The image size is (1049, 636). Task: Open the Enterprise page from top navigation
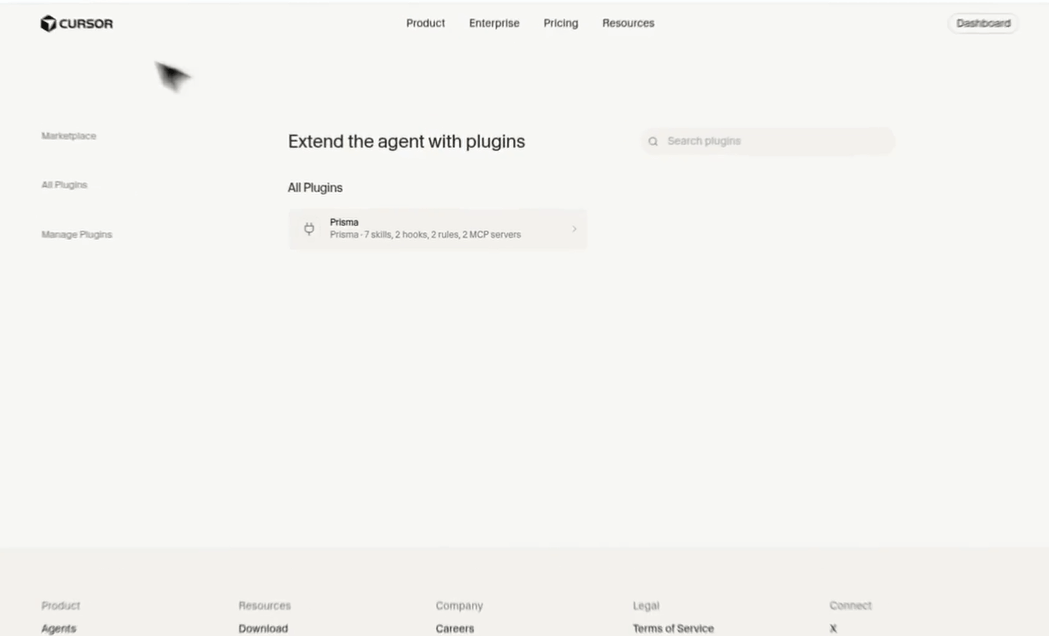pos(494,23)
